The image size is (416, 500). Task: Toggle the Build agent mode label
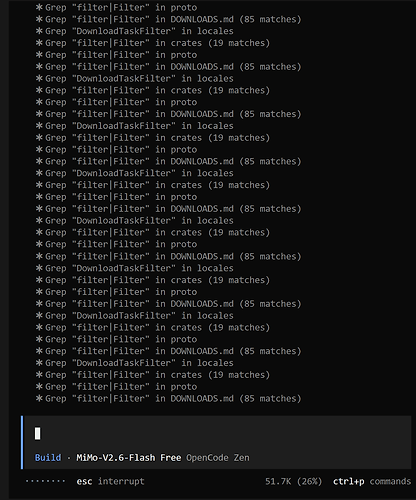coord(48,458)
